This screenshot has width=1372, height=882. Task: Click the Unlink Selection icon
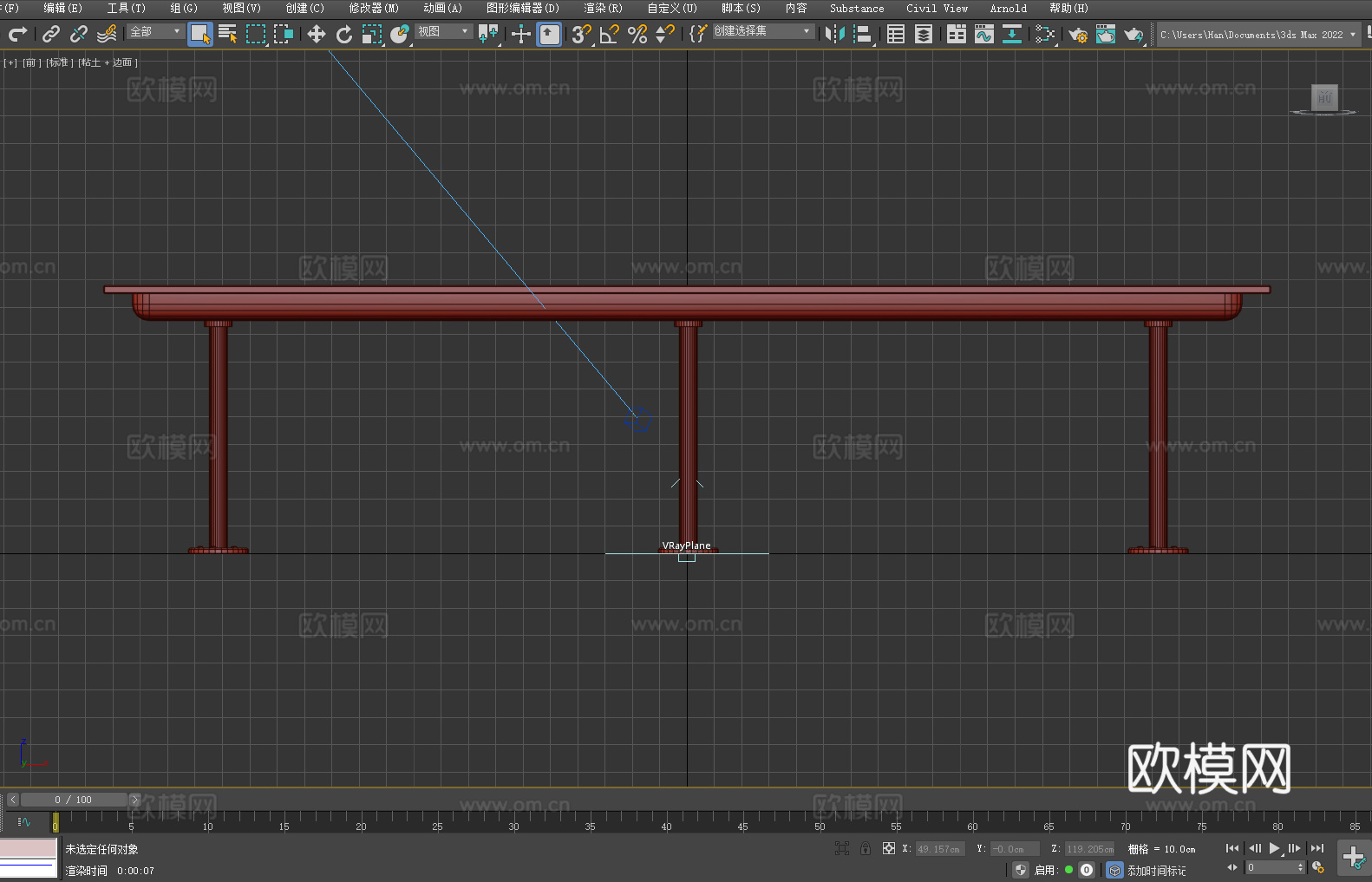(79, 34)
